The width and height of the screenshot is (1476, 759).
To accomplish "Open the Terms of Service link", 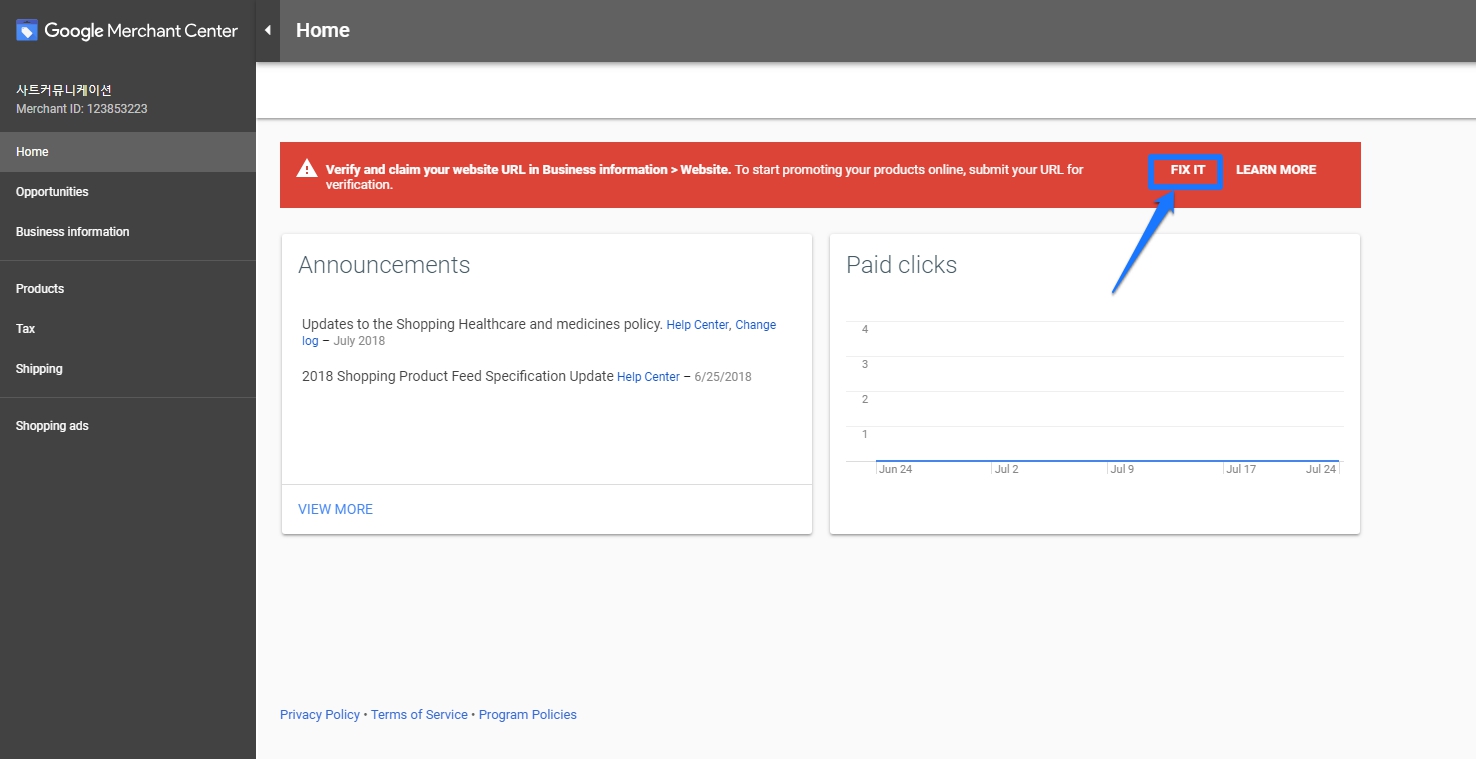I will 419,715.
